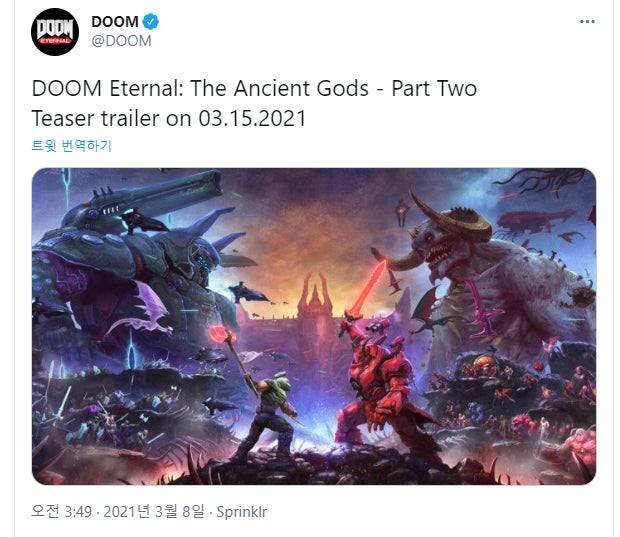Click the Teaser trailer on 03.15.2021 text
Viewport: 620px width, 537px height.
(169, 118)
